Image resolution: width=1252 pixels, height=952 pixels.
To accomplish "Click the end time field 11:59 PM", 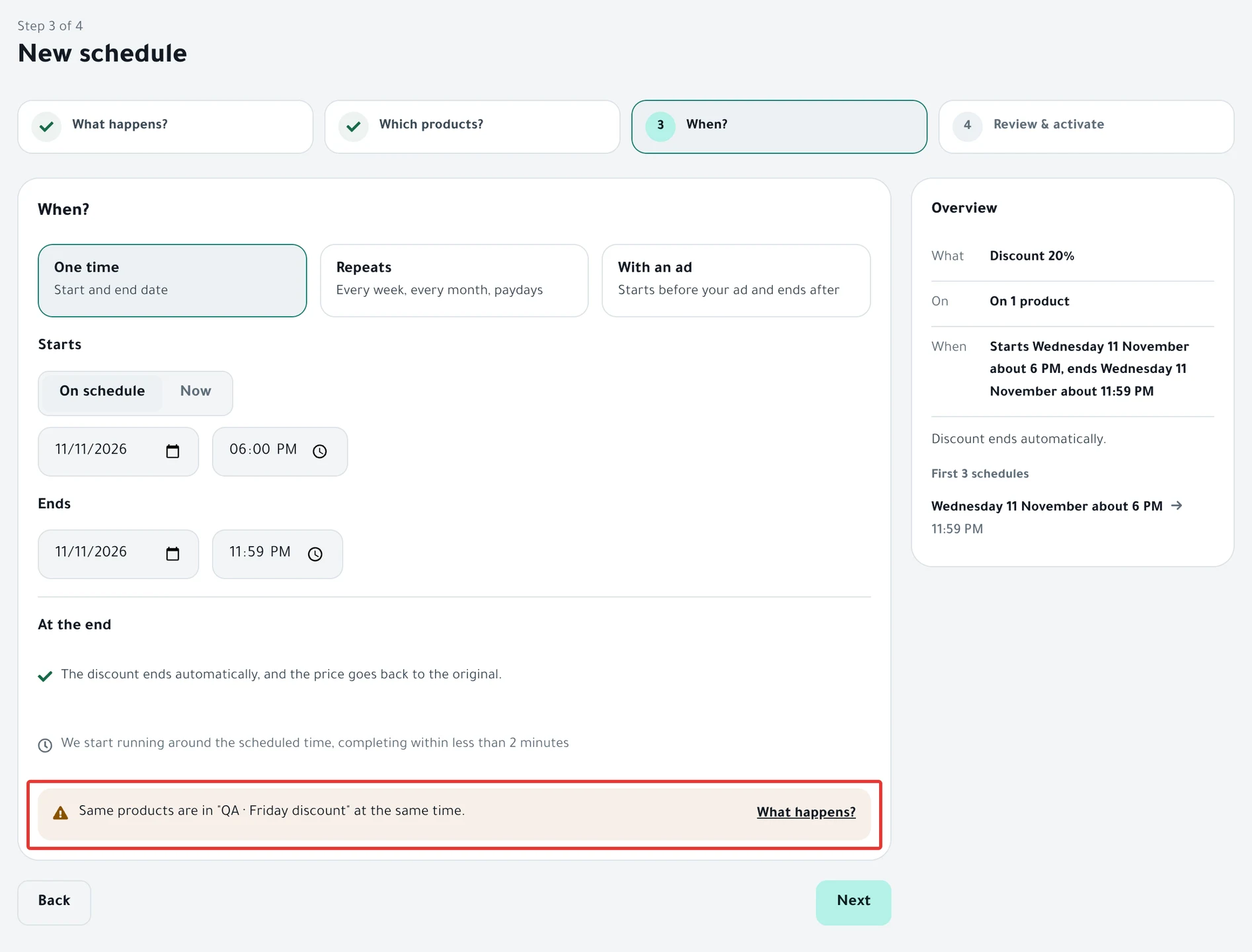I will tap(278, 554).
